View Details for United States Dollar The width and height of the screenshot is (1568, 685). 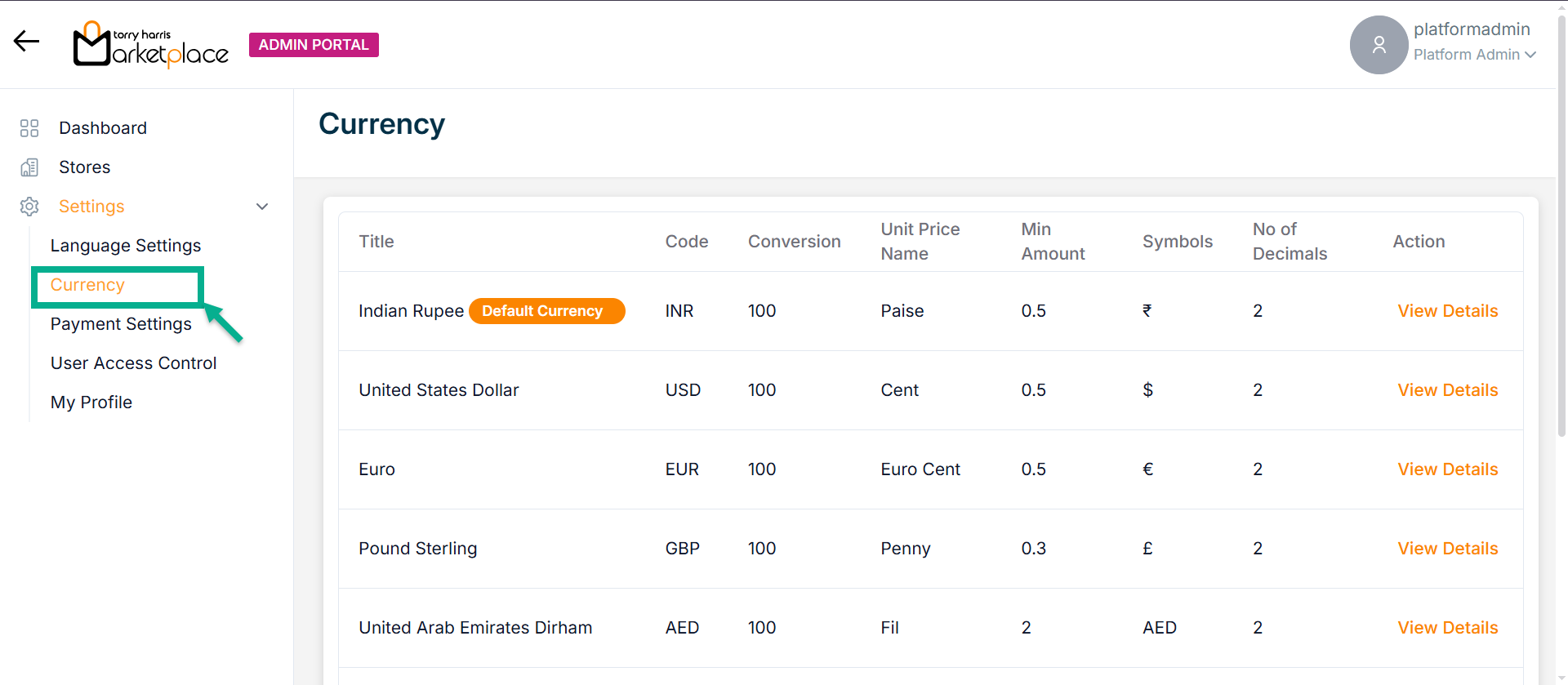click(1447, 390)
